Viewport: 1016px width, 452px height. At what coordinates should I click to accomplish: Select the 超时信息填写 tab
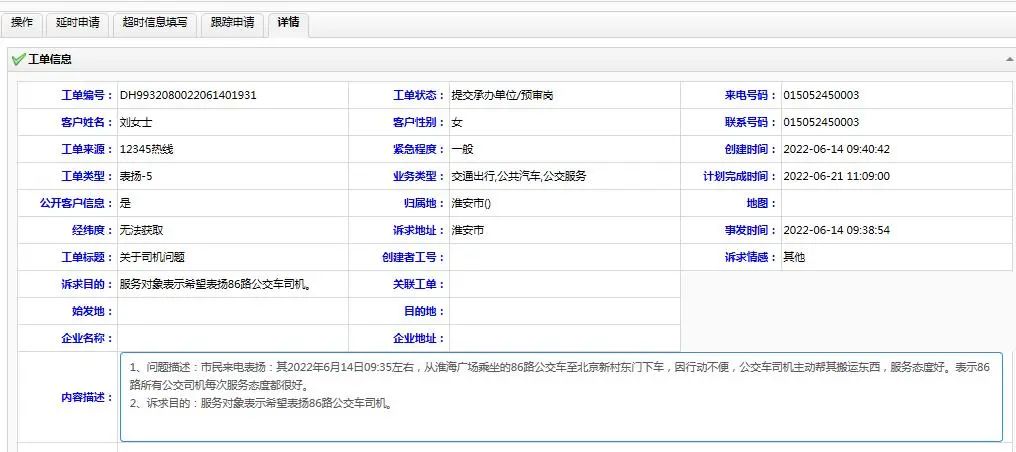[x=154, y=22]
